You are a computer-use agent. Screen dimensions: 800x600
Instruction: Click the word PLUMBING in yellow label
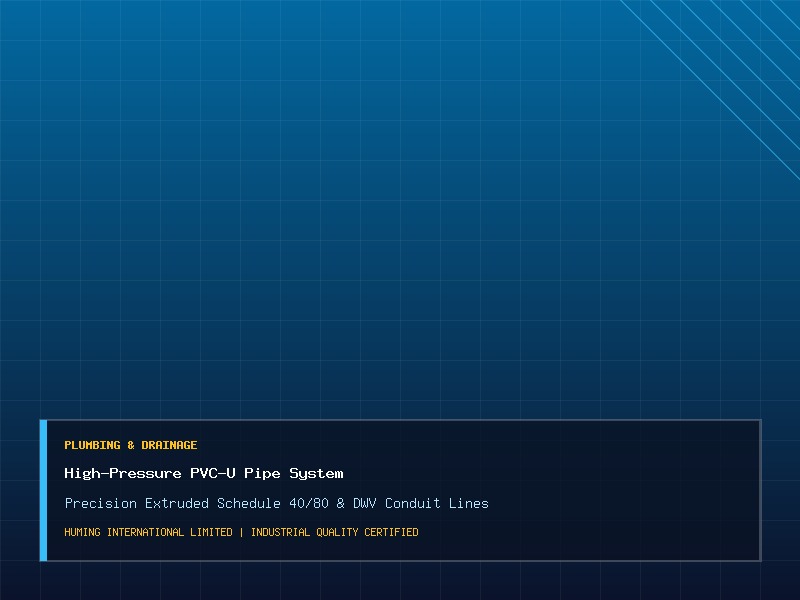click(x=92, y=445)
